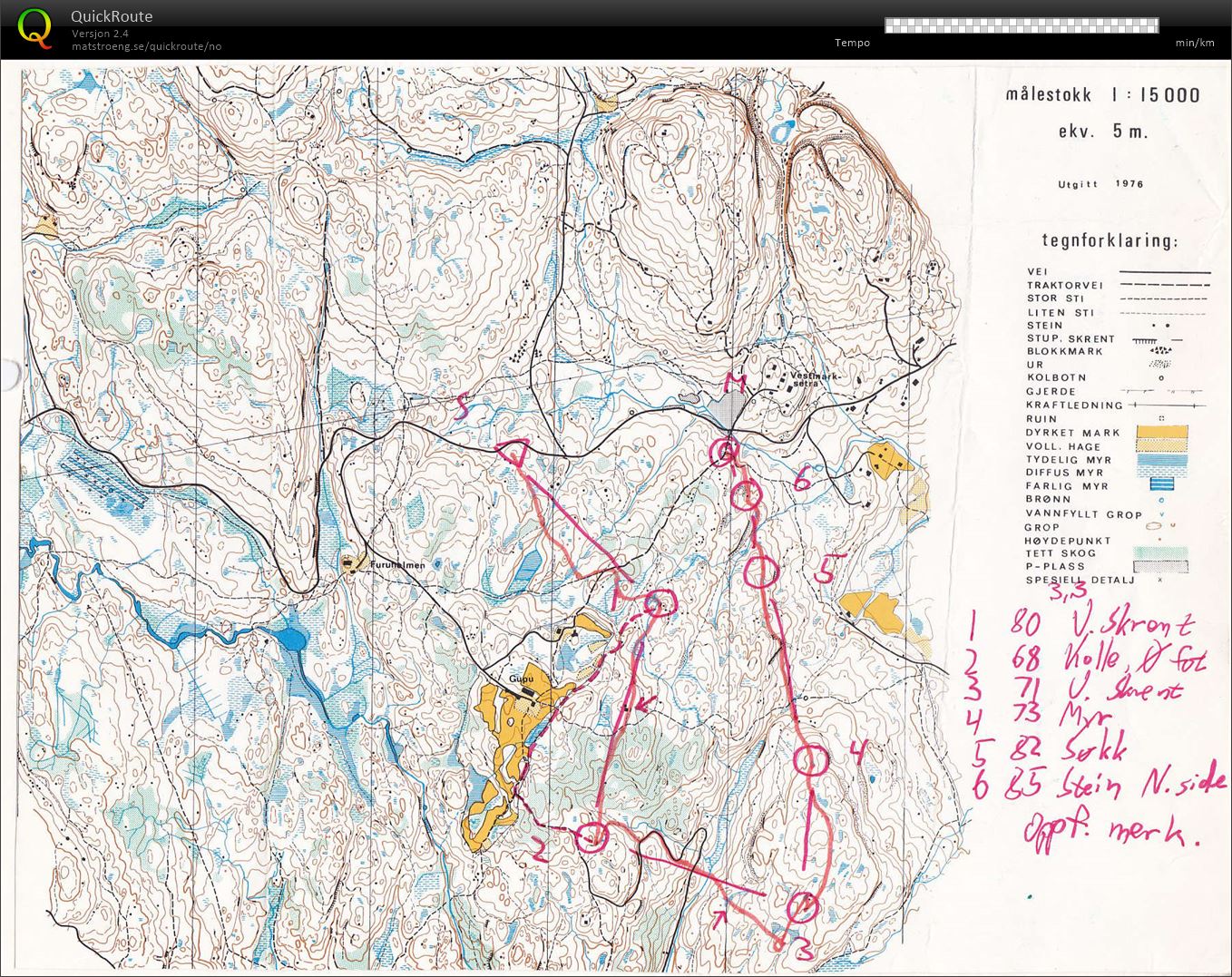Click the STOR STI legend entry
This screenshot has height=977, width=1232.
tap(1119, 298)
